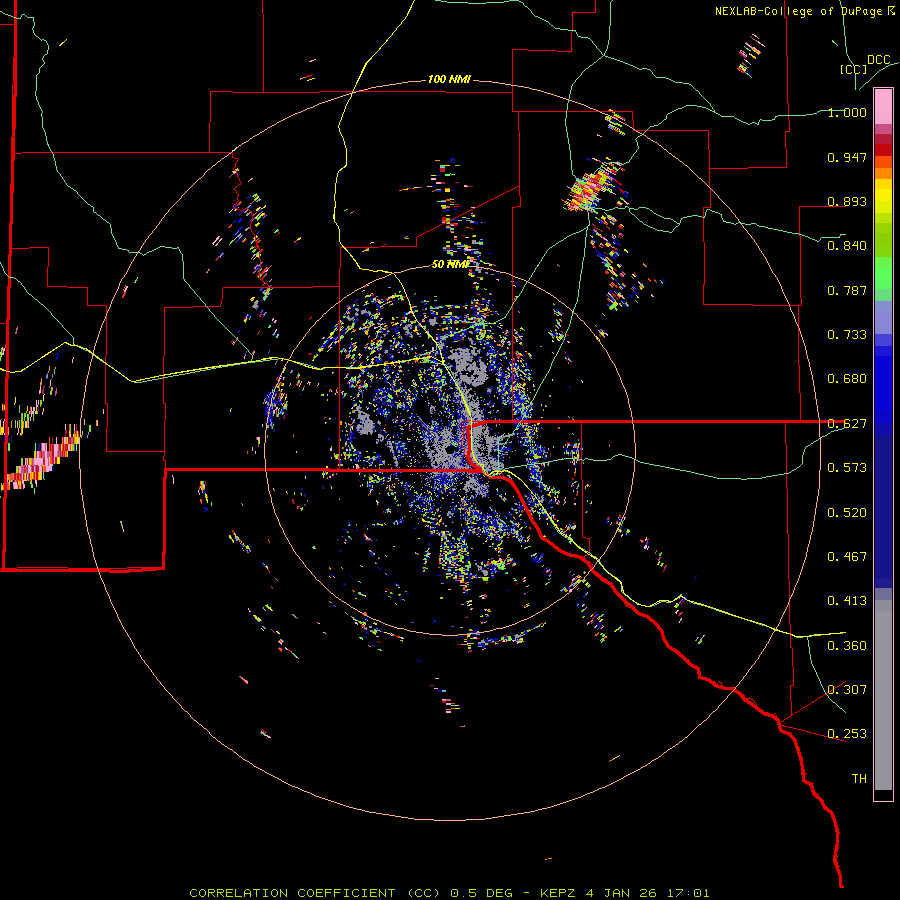
Task: Select the 0.787 scale value
Action: 847,290
